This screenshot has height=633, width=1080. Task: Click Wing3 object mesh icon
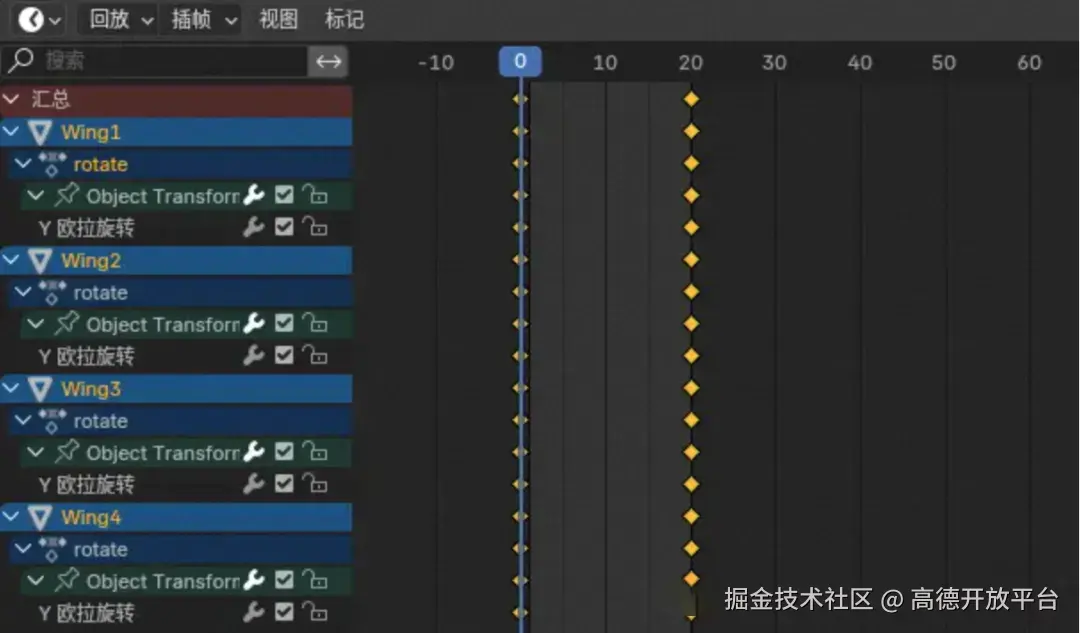[40, 389]
